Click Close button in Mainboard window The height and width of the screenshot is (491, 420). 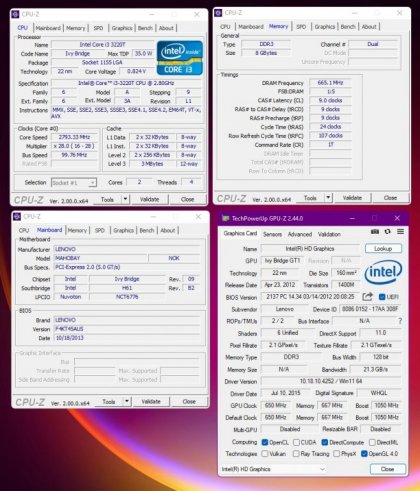189,402
